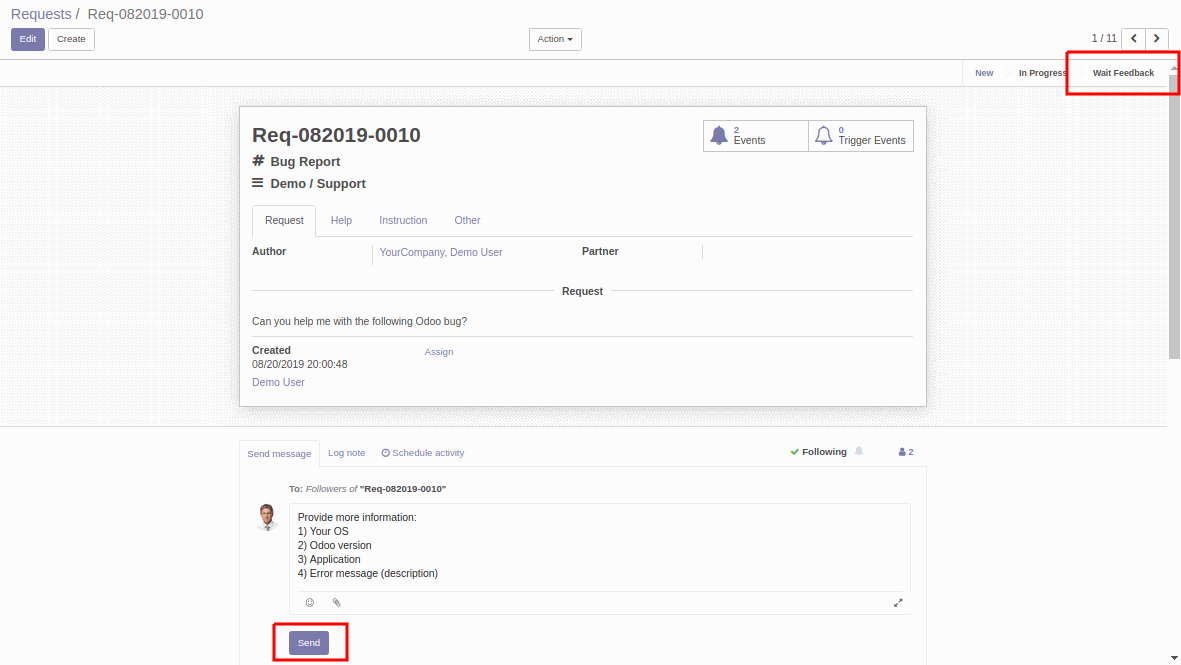Click the paperclip attachment icon

point(337,602)
